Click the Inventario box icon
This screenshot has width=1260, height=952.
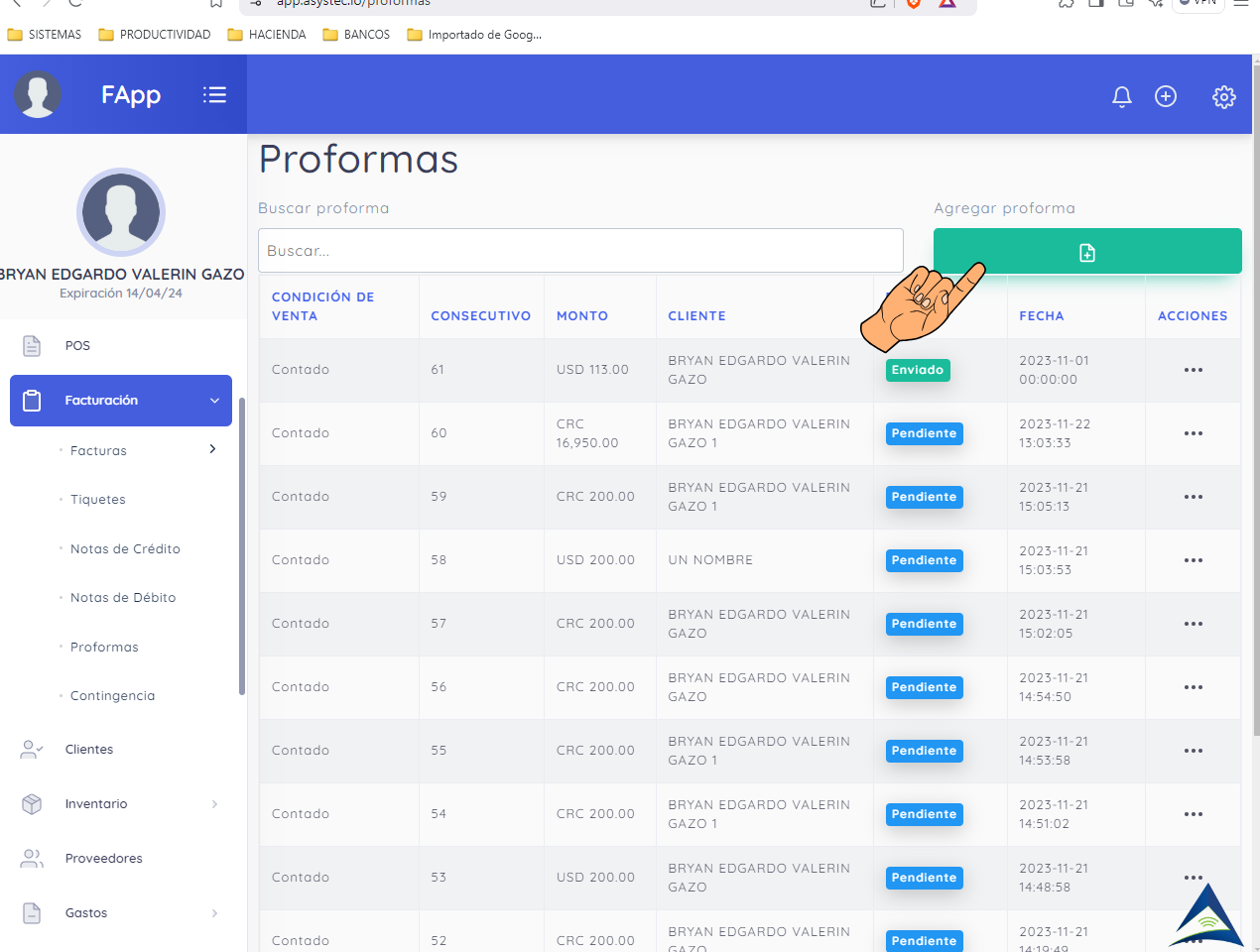(x=32, y=804)
